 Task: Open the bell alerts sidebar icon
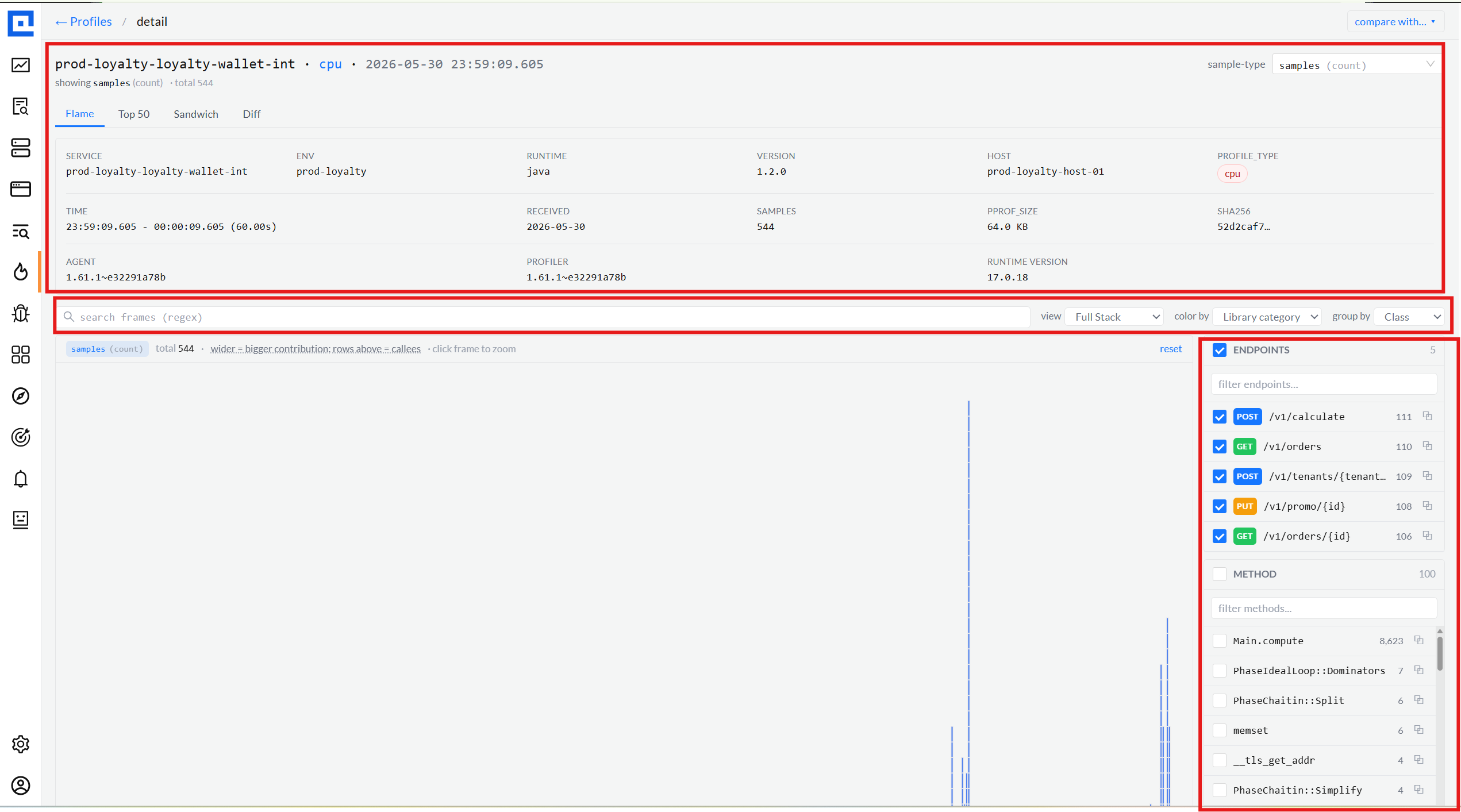point(21,479)
